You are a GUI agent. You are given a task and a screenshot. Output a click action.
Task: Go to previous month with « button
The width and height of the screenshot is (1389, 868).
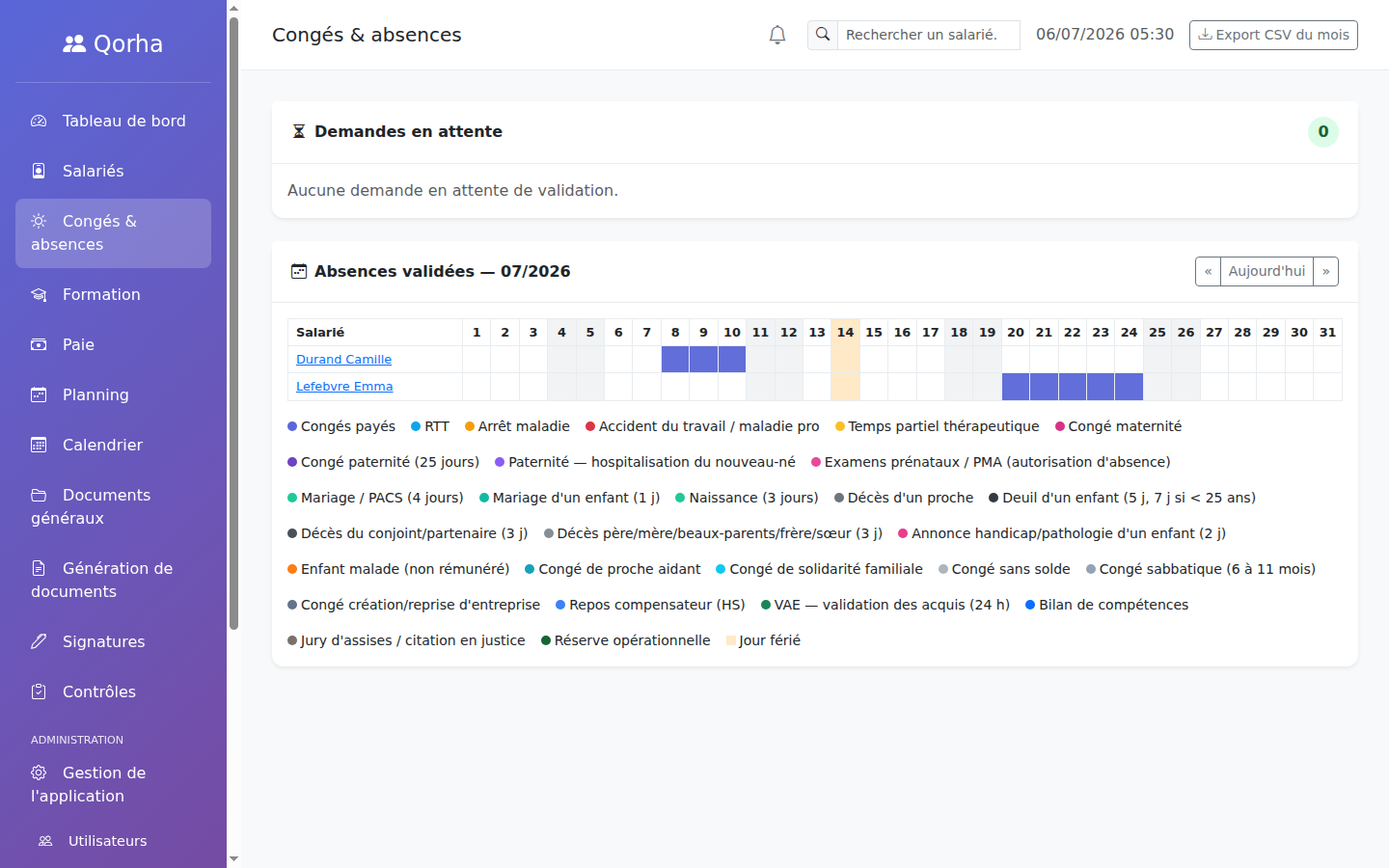coord(1208,271)
